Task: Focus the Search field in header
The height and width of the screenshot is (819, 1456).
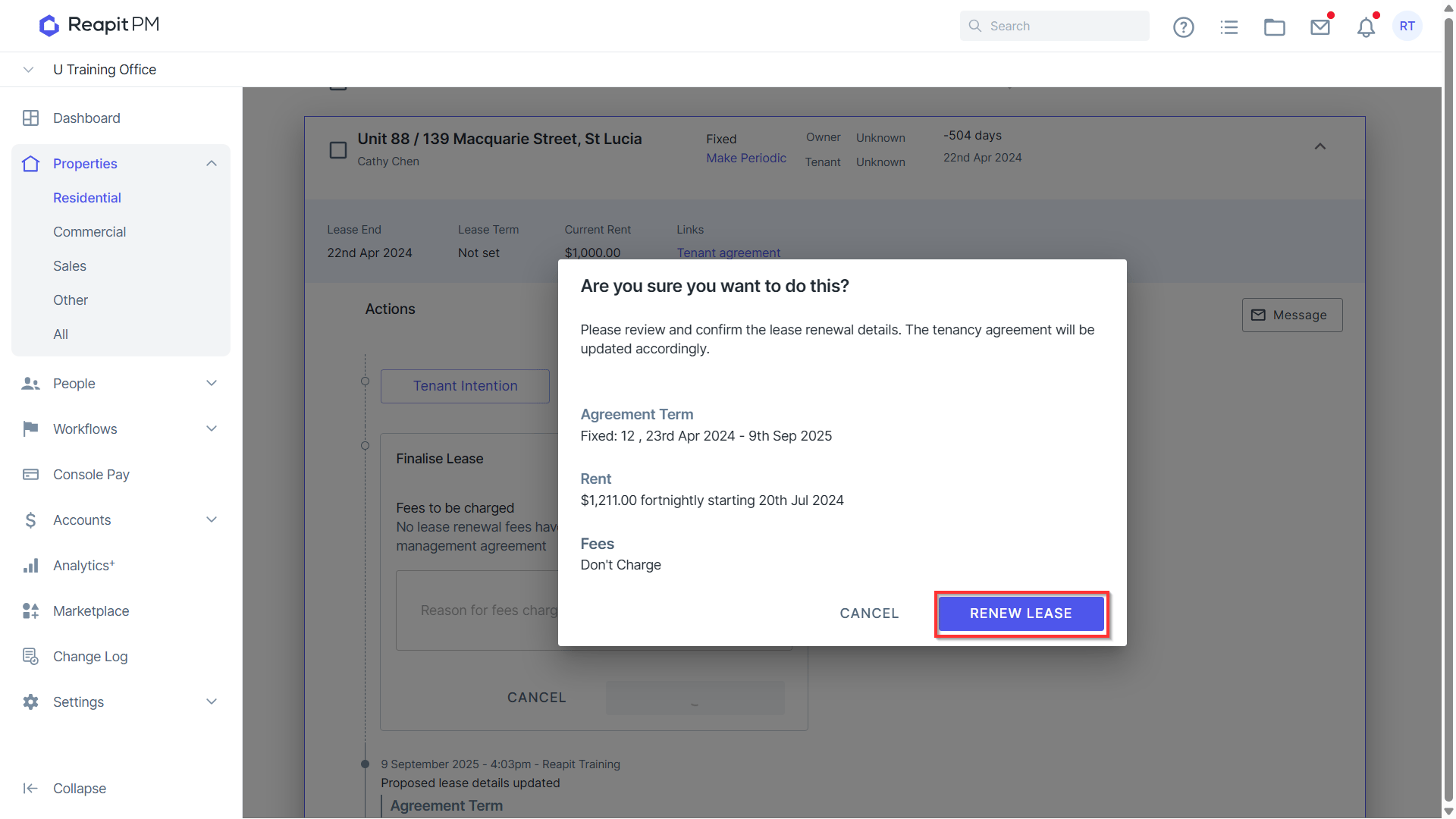Action: coord(1054,26)
